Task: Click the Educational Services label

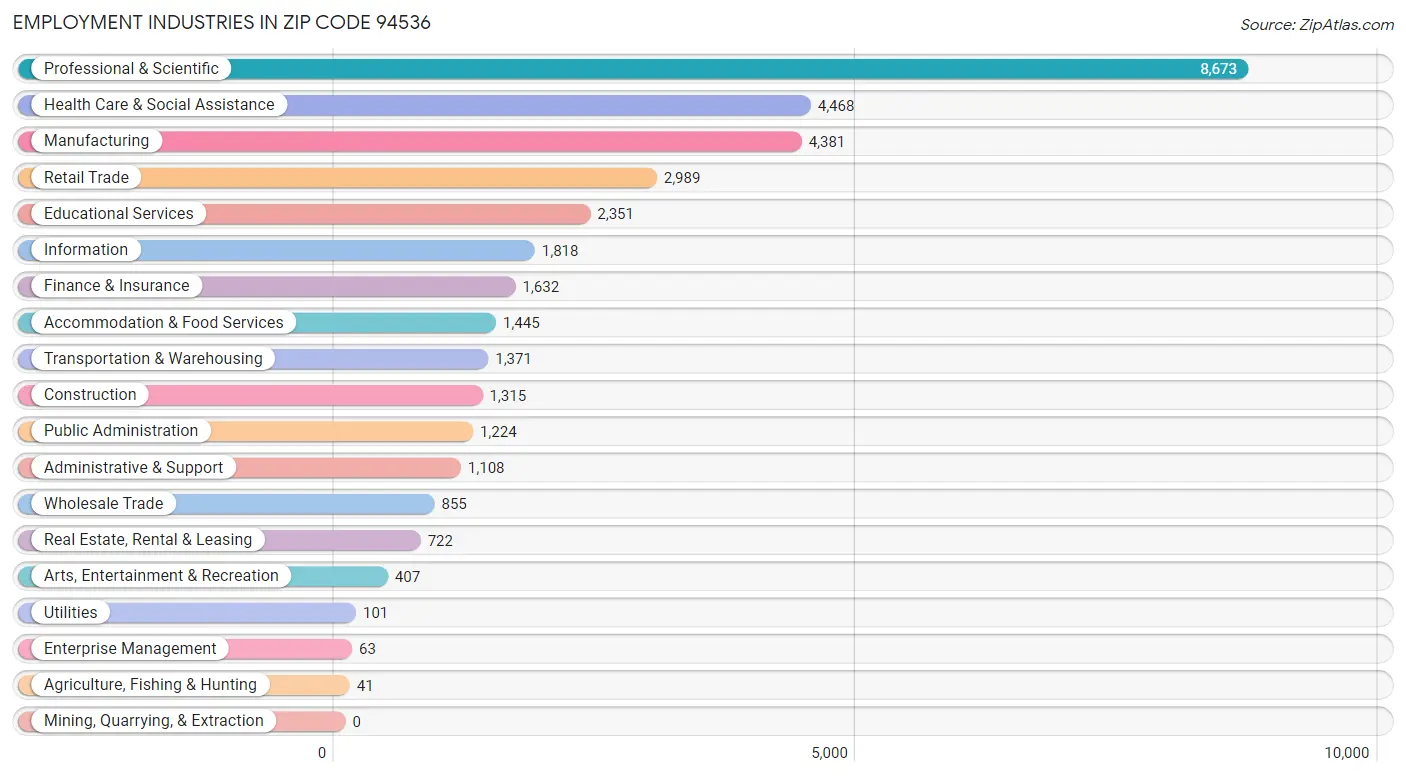Action: coord(119,214)
